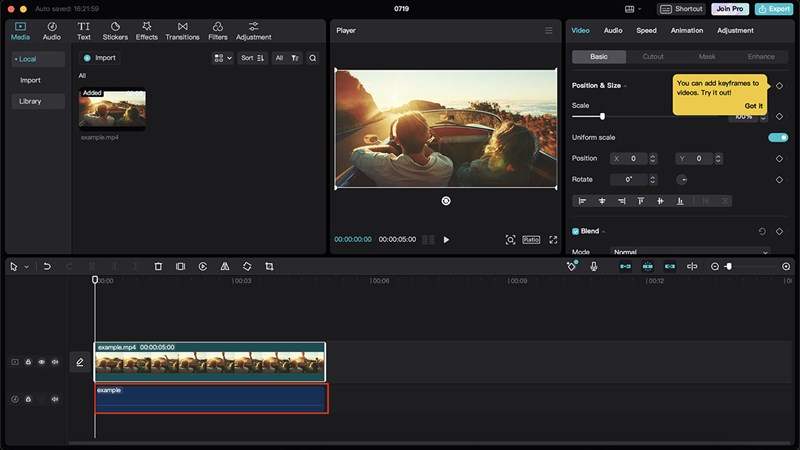The height and width of the screenshot is (450, 800).
Task: Open the Stickers panel
Action: click(x=115, y=31)
